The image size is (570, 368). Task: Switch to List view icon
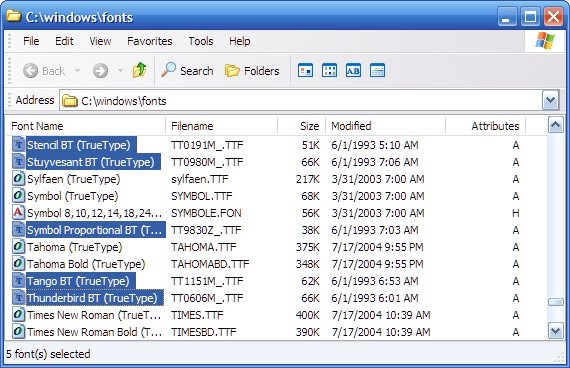click(x=329, y=70)
